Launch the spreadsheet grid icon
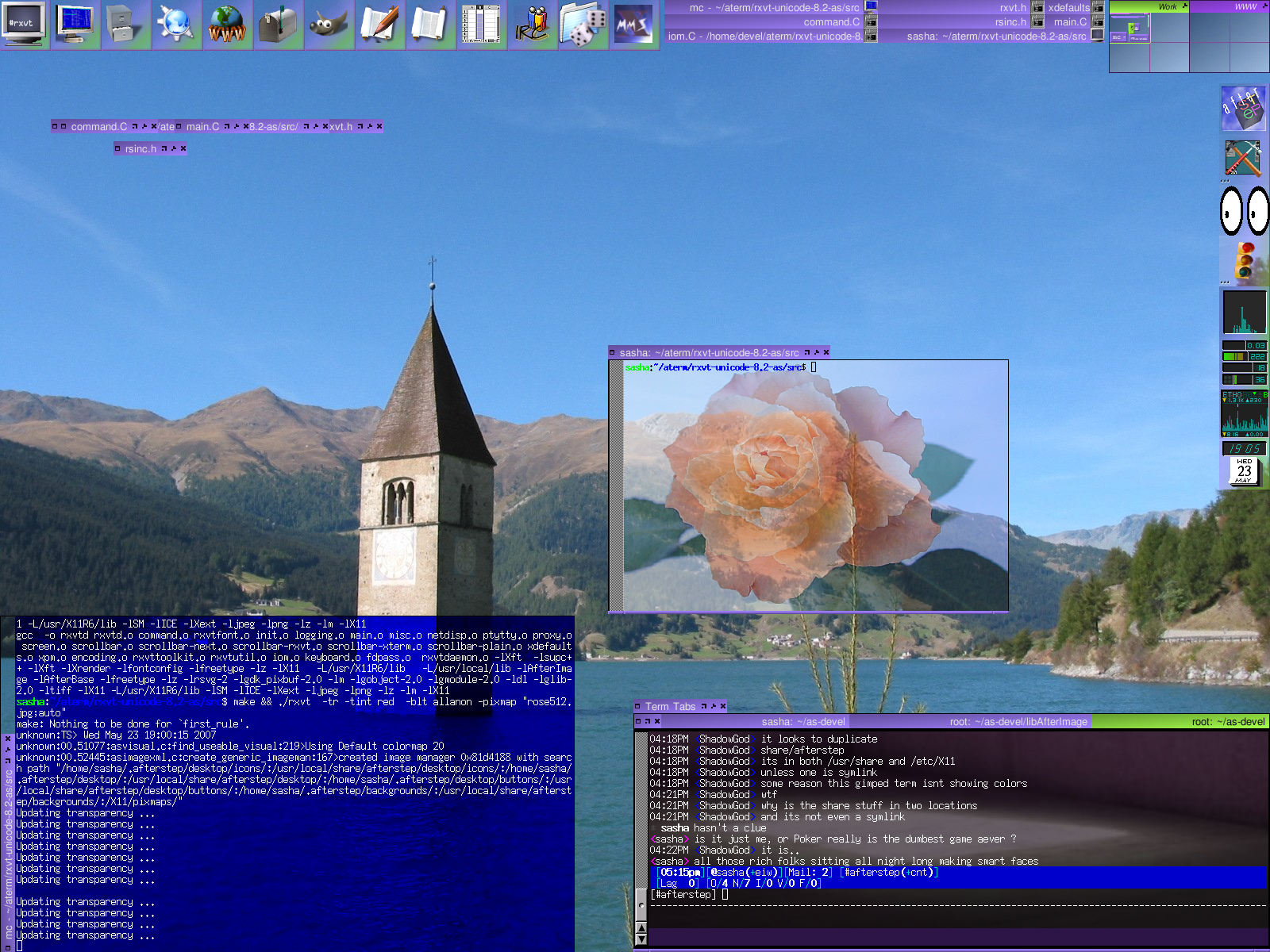 click(x=481, y=25)
